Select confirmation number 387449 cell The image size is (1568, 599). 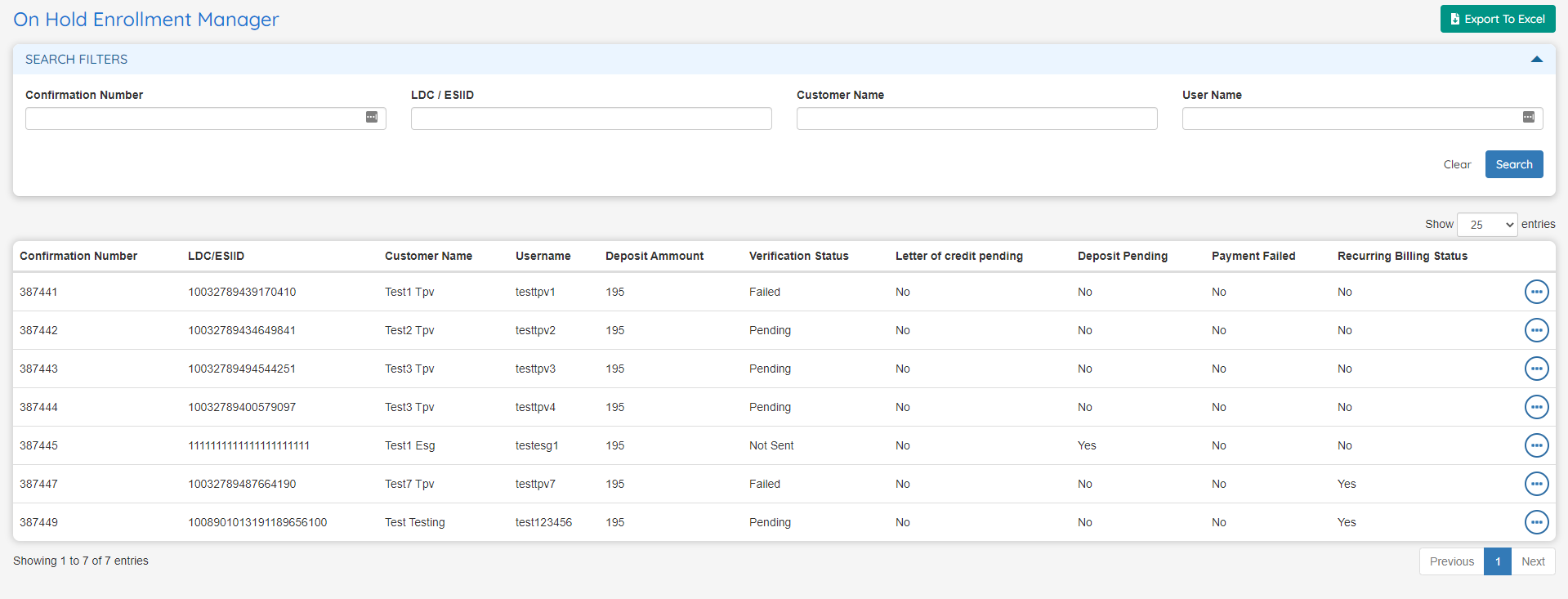pyautogui.click(x=38, y=522)
